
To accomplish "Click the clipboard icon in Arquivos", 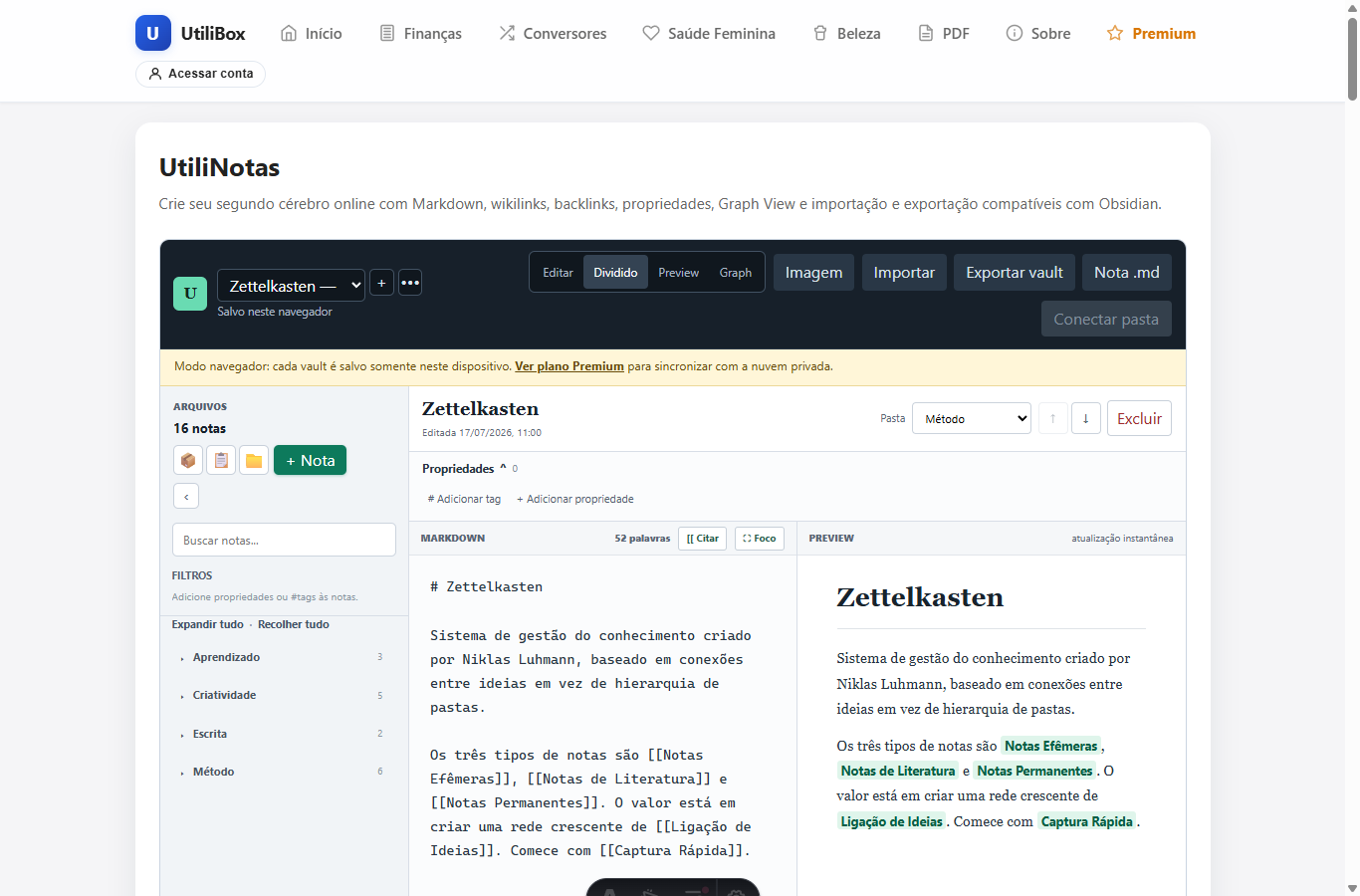I will (221, 460).
